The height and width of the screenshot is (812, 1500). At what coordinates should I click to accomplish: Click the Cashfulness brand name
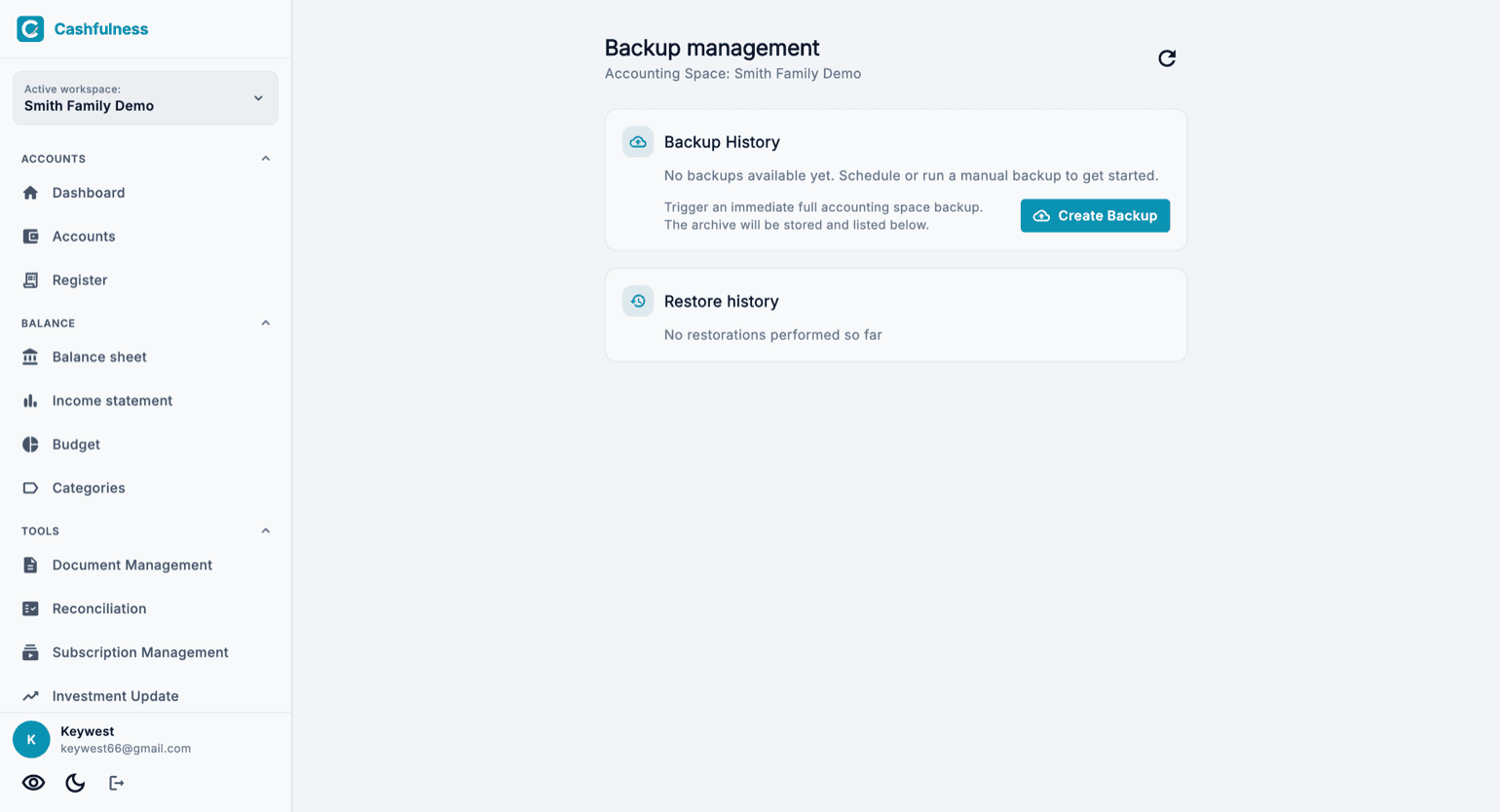tap(101, 29)
